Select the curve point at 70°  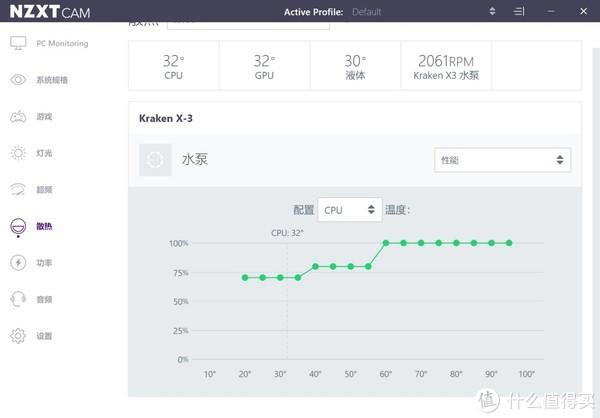pyautogui.click(x=421, y=243)
